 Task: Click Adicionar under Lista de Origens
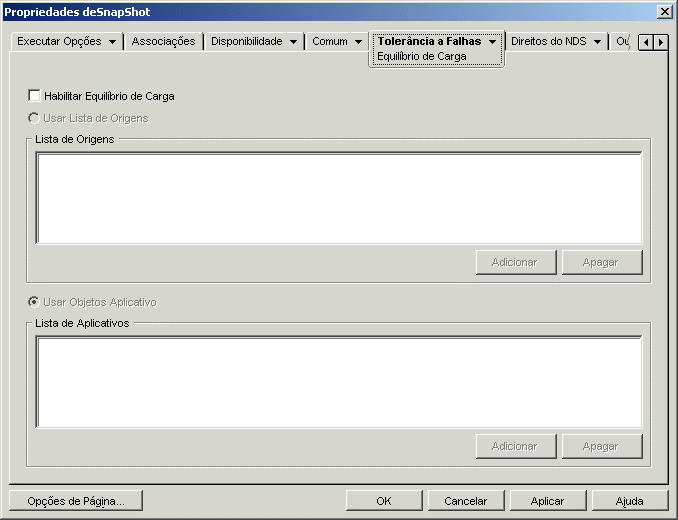pyautogui.click(x=516, y=262)
